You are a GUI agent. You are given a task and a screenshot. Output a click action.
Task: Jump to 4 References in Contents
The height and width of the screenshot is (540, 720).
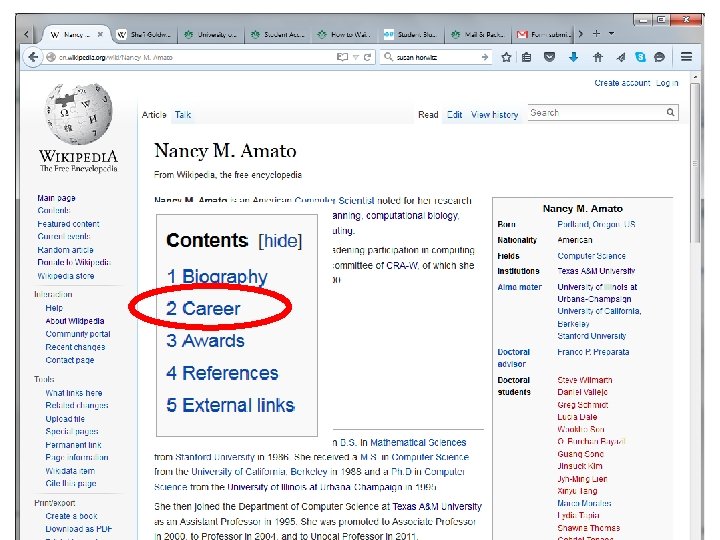tap(222, 373)
